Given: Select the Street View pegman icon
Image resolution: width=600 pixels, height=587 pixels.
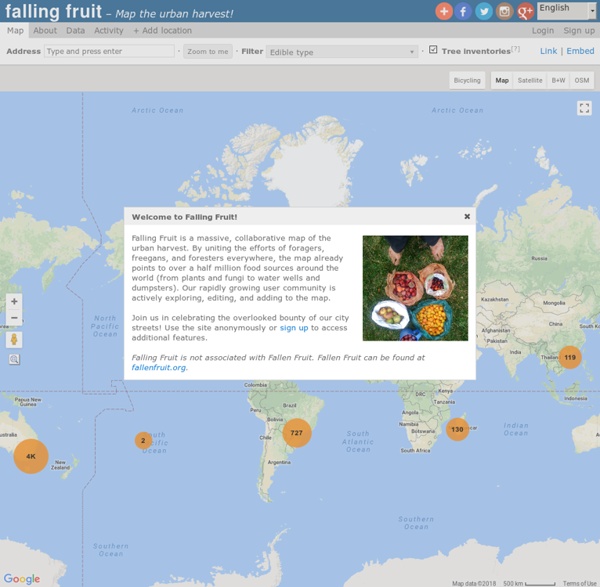Looking at the screenshot, I should (14, 340).
